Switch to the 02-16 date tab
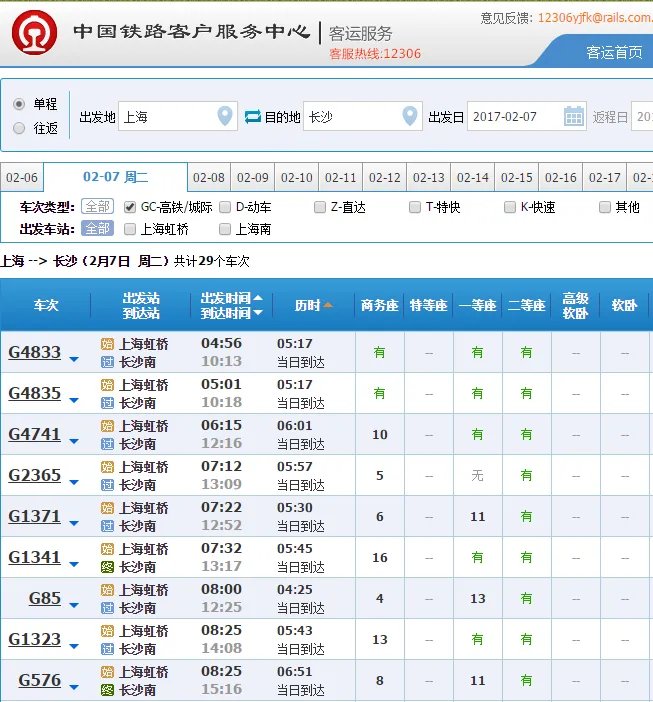The image size is (653, 702). [x=560, y=177]
